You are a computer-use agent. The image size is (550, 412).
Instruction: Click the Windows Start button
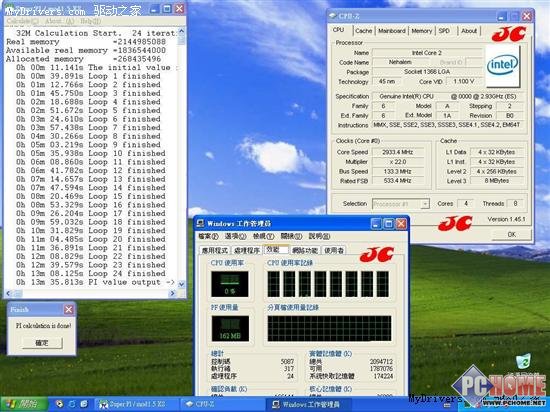24,404
